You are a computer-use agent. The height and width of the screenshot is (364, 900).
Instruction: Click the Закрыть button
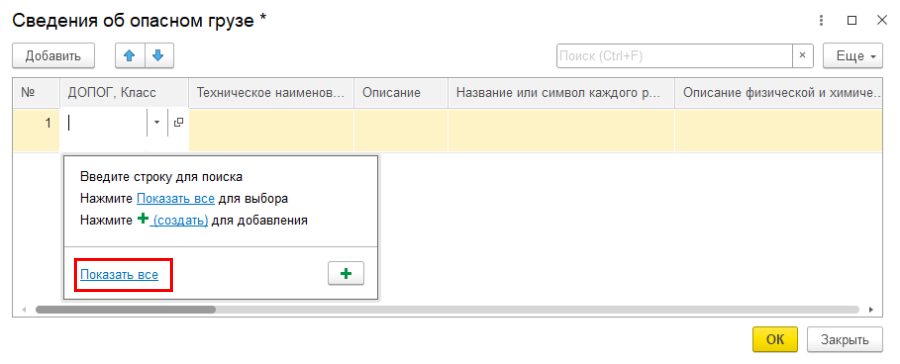pyautogui.click(x=844, y=339)
